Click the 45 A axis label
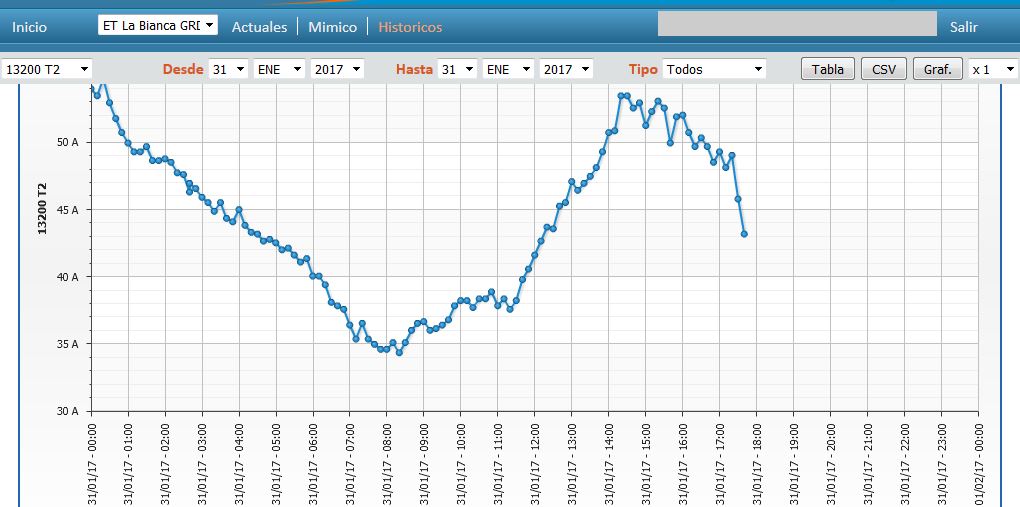This screenshot has height=507, width=1020. [x=67, y=210]
